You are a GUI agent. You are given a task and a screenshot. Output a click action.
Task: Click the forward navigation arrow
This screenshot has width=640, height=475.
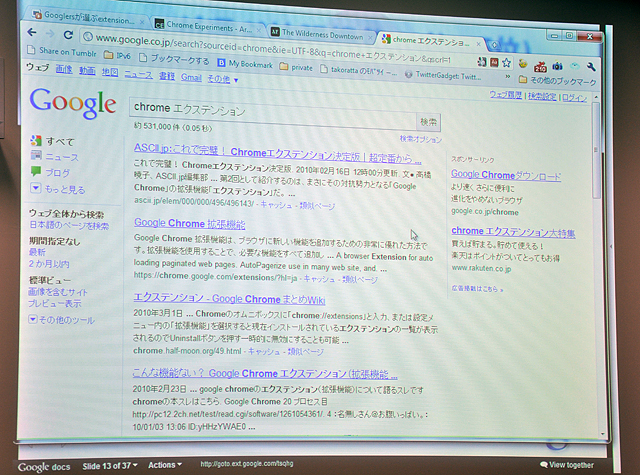coord(50,33)
